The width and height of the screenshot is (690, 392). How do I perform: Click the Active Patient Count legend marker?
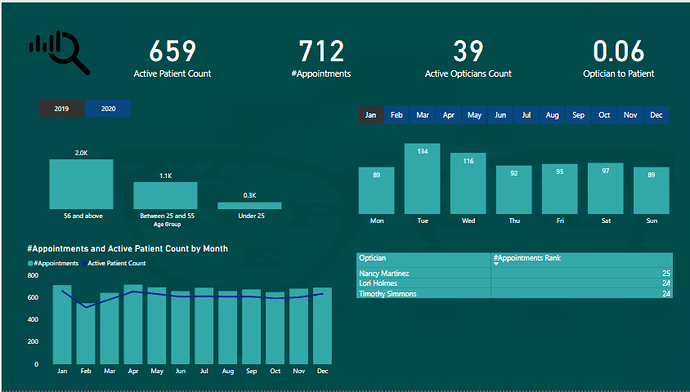click(84, 264)
